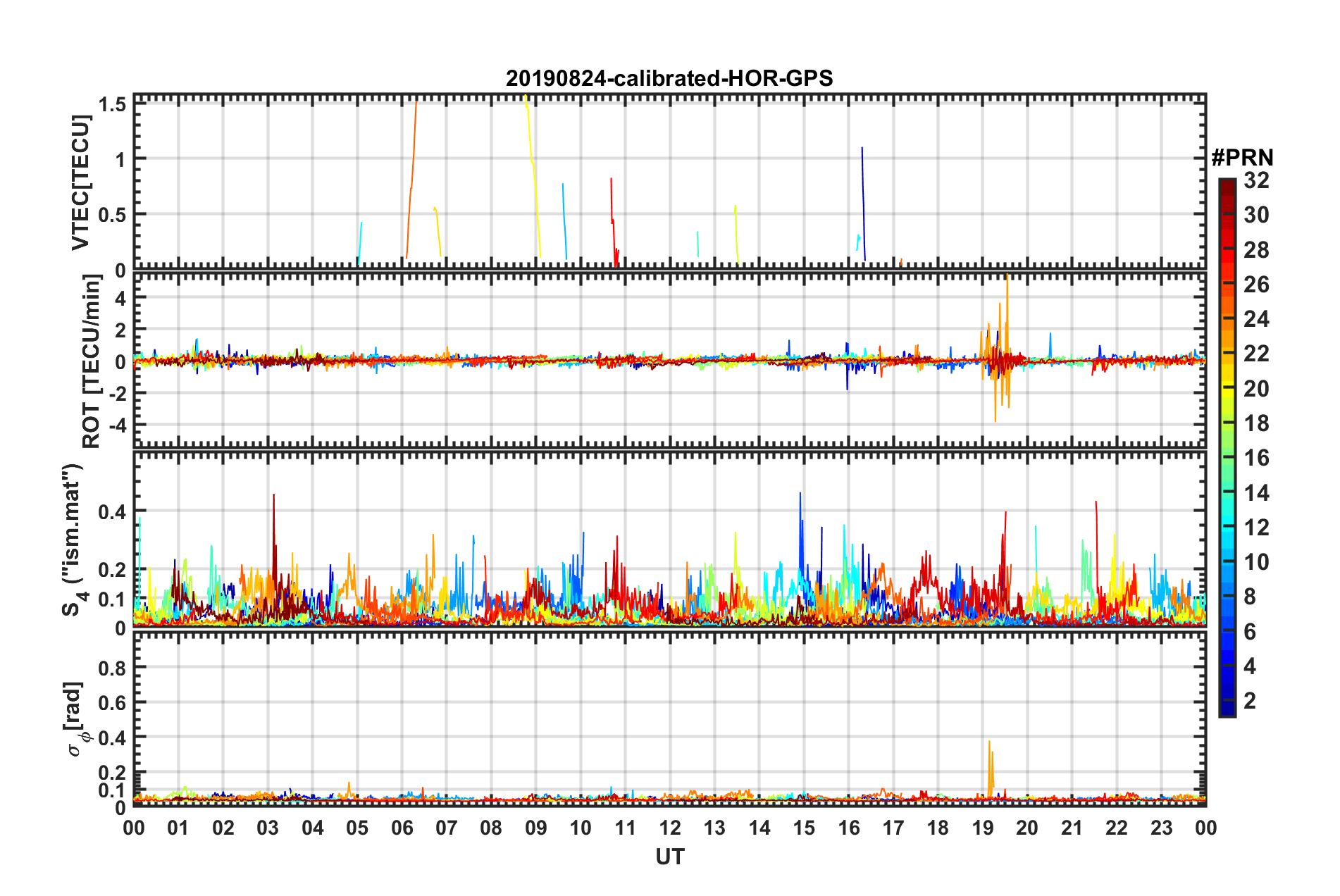Image resolution: width=1340 pixels, height=896 pixels.
Task: Select the #PRN colorbar label
Action: point(1241,158)
